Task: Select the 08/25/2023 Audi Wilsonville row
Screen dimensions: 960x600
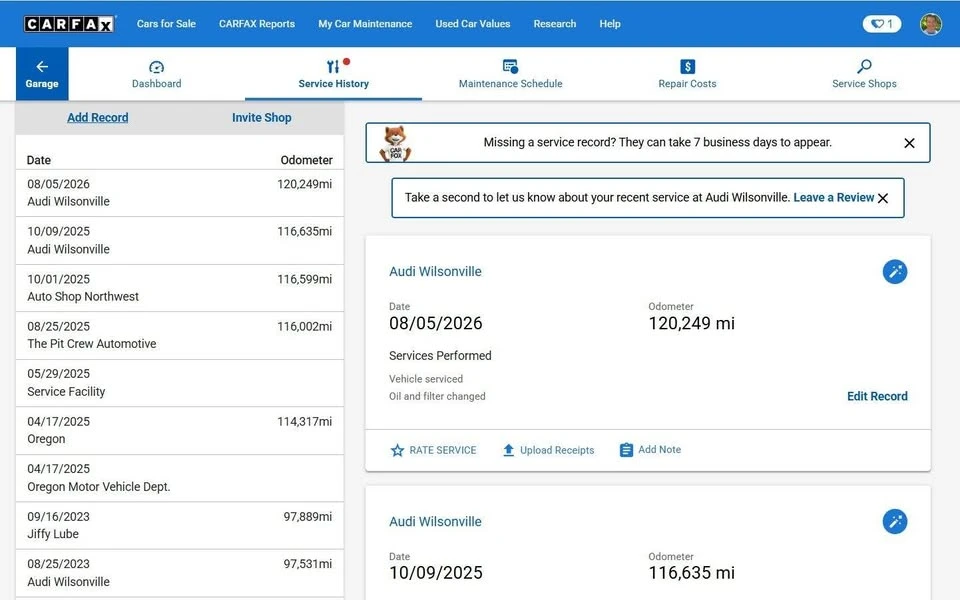Action: 179,572
